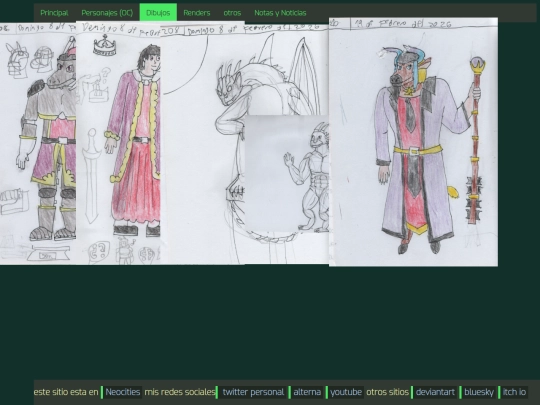
Task: Open the Renders page
Action: point(197,13)
